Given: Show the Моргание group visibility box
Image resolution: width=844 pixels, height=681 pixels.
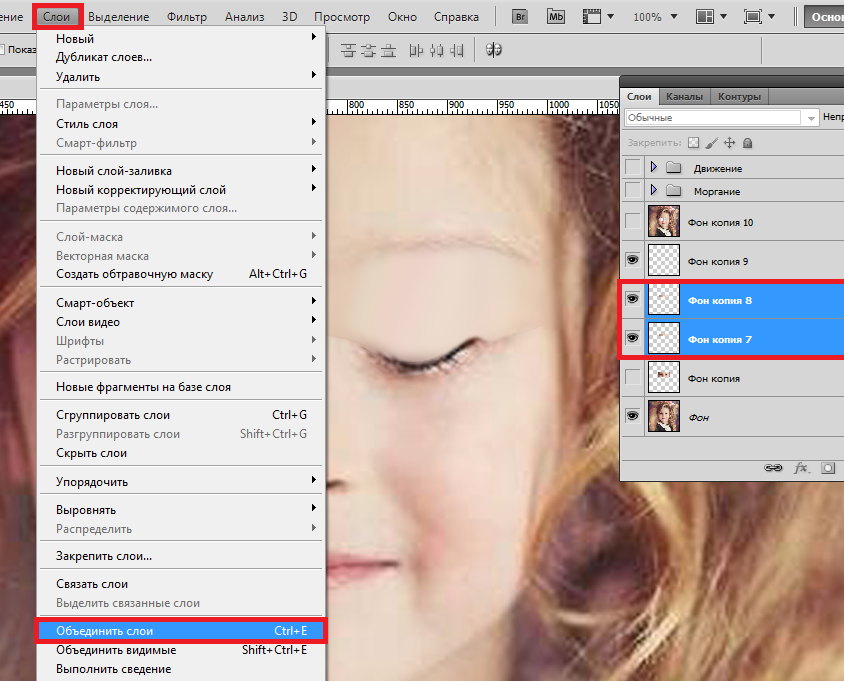Looking at the screenshot, I should (x=632, y=189).
